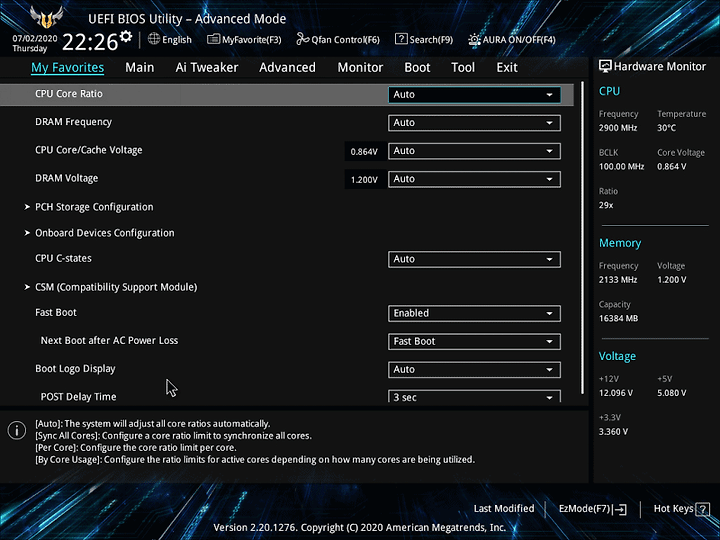Open the Ai Tweaker tab

click(207, 68)
